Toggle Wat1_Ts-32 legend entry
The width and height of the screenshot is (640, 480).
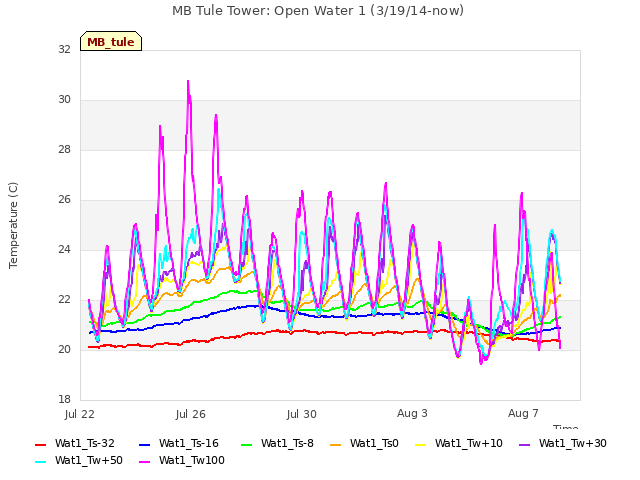75,443
